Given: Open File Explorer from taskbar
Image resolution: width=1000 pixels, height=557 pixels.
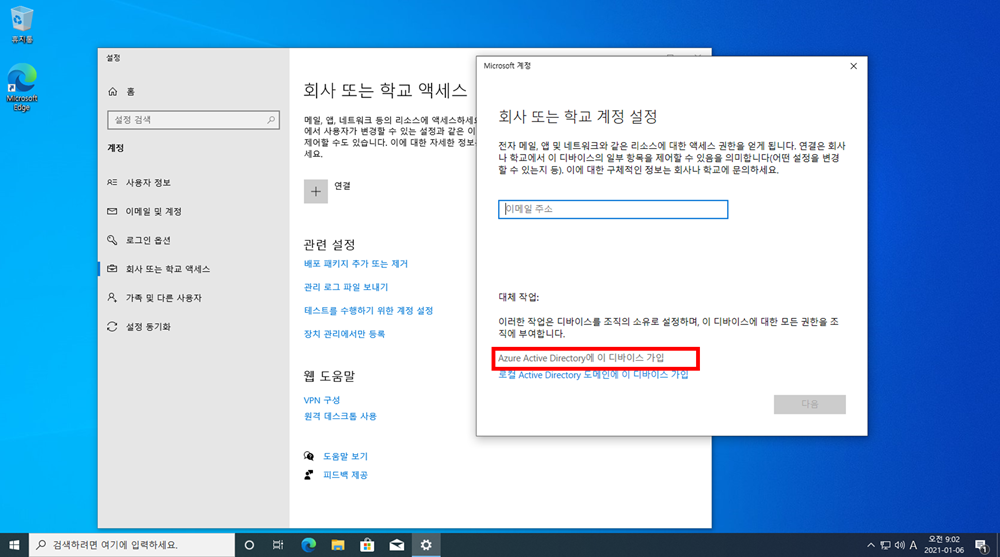Looking at the screenshot, I should tap(338, 545).
